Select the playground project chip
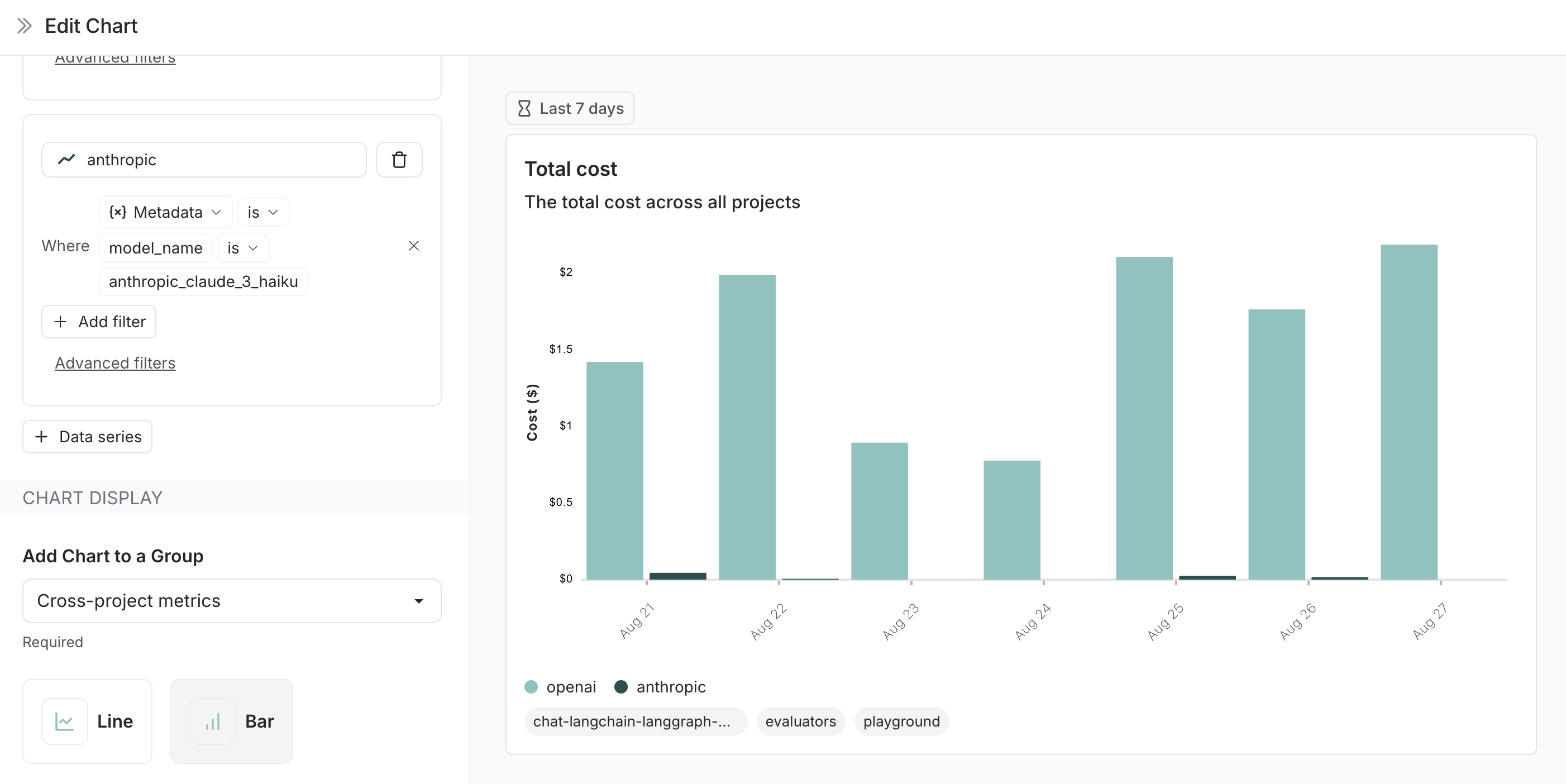 (x=901, y=721)
